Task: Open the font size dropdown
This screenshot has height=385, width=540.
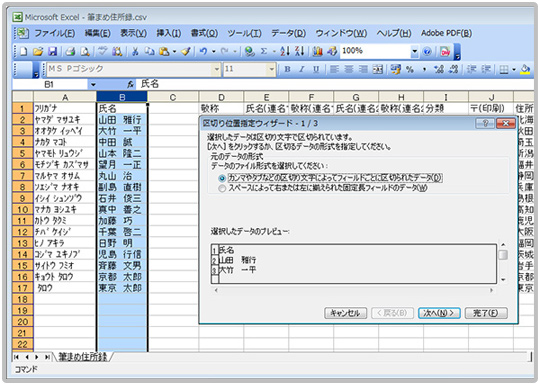Action: [x=272, y=69]
